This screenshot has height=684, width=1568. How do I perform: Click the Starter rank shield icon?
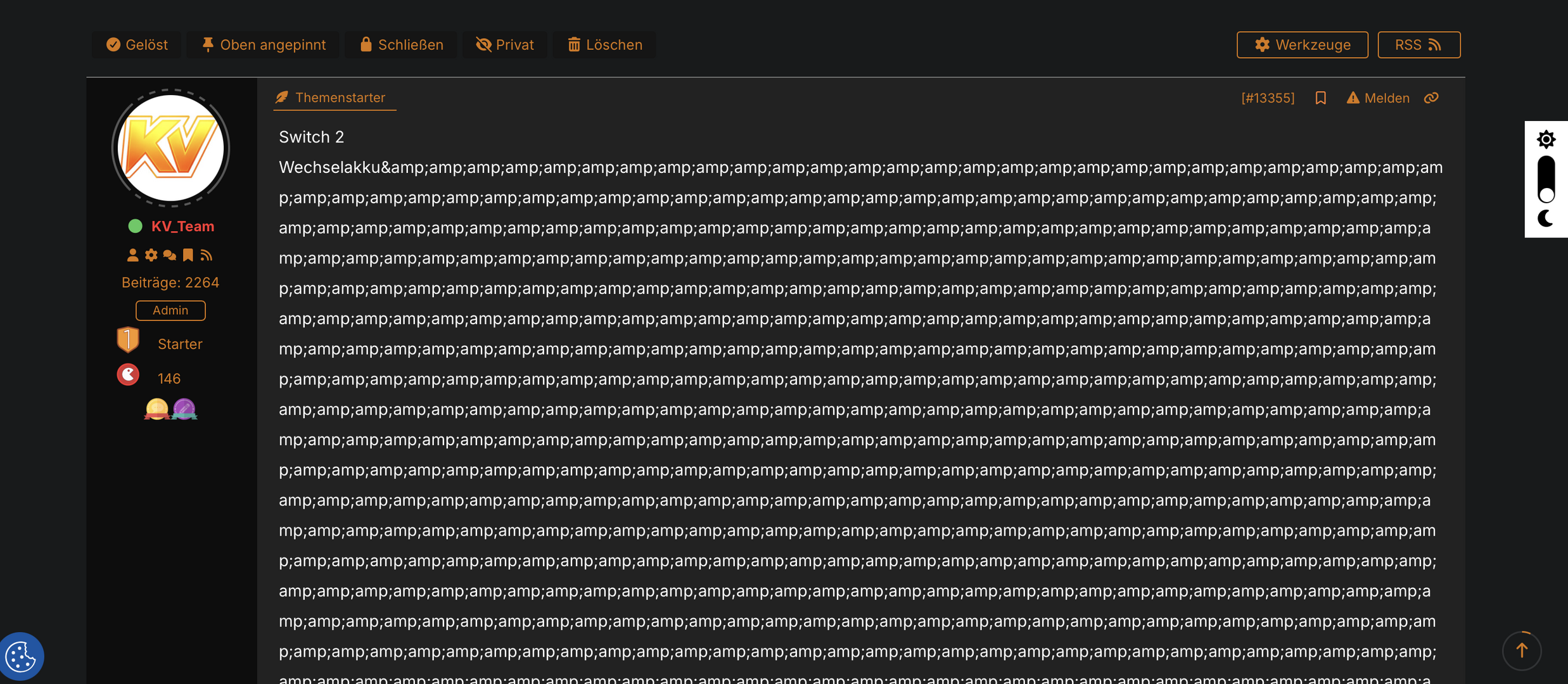coord(128,339)
